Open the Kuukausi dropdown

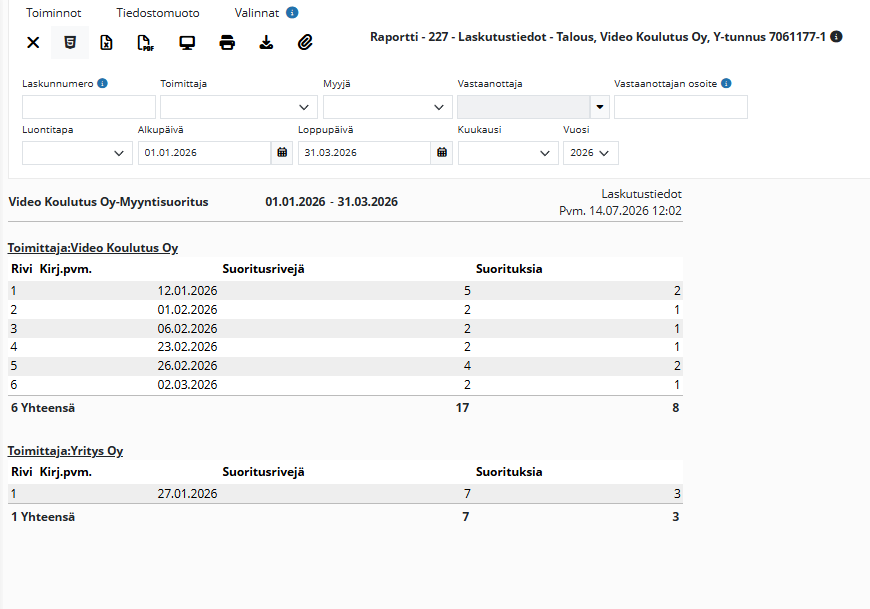[508, 153]
